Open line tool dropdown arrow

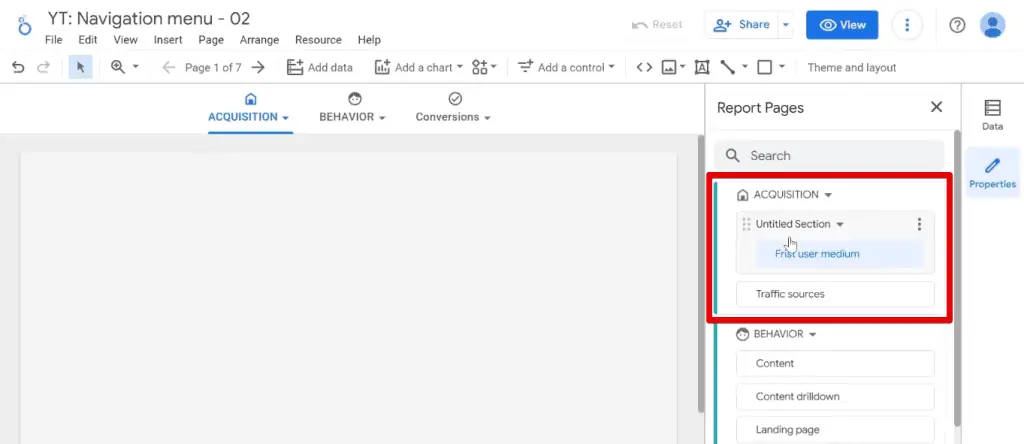tap(745, 67)
